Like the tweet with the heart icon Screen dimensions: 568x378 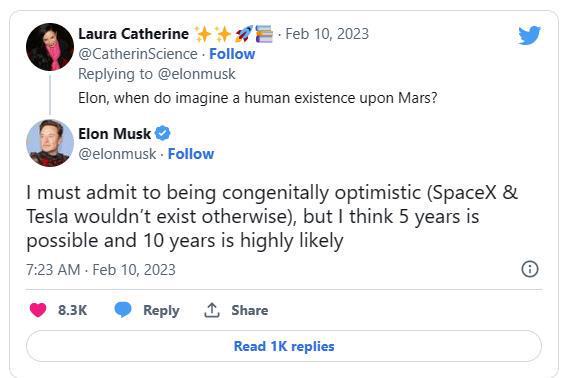pyautogui.click(x=38, y=310)
